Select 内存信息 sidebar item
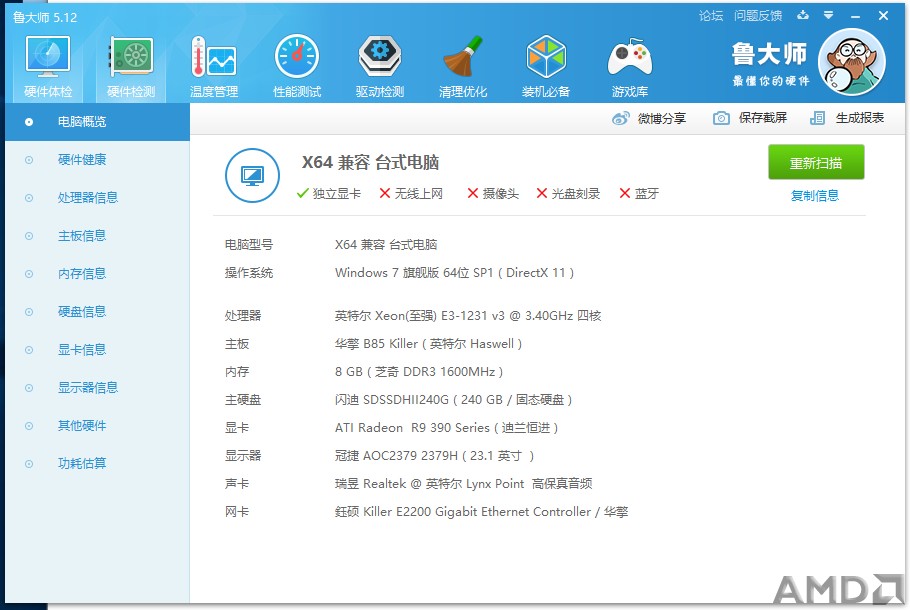The height and width of the screenshot is (610, 910). 98,274
